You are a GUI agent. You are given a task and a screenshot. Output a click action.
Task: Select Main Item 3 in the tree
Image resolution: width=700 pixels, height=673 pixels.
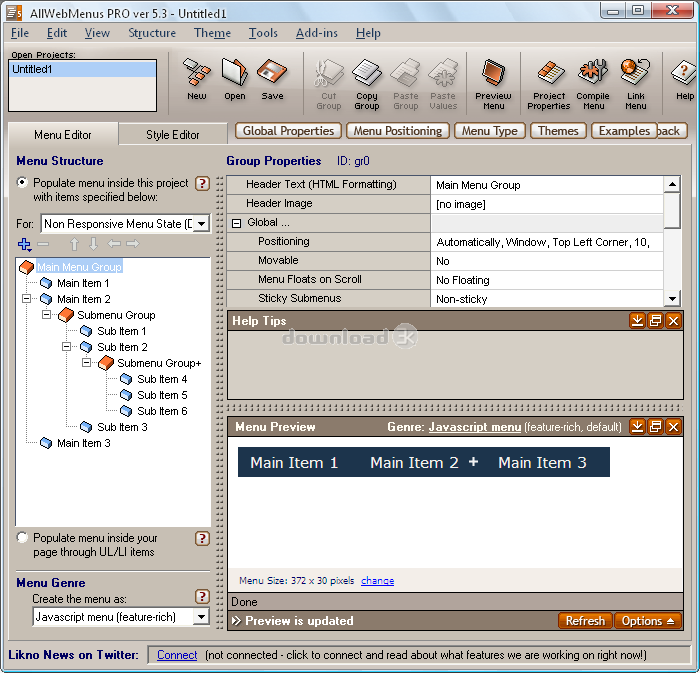pos(83,443)
